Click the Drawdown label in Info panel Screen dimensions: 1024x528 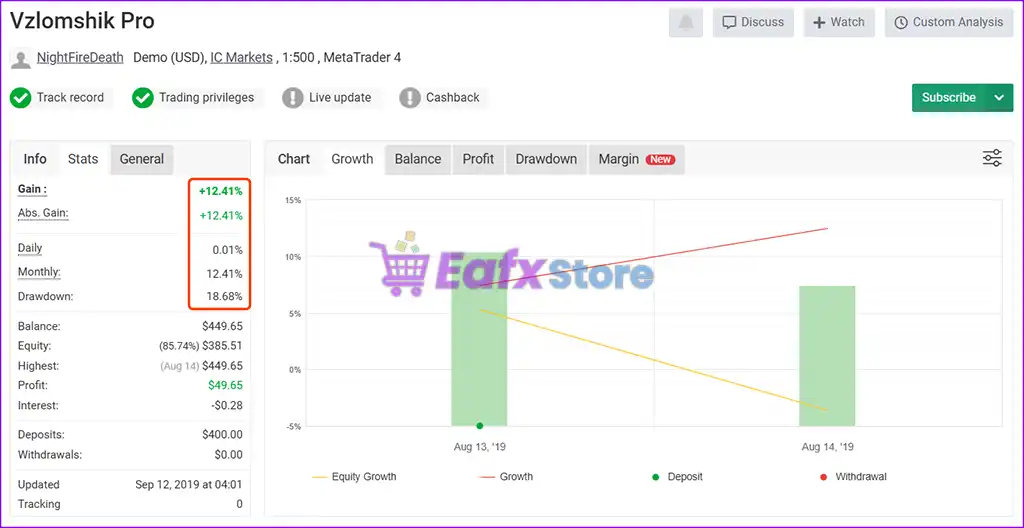pos(46,296)
